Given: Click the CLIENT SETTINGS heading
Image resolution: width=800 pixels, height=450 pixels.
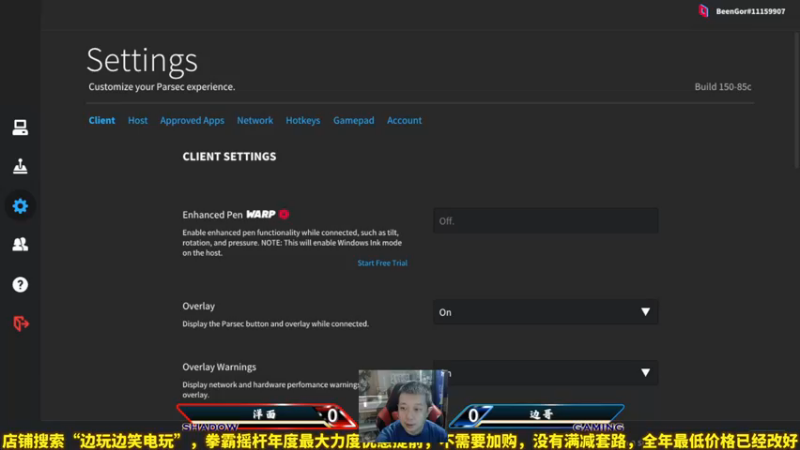Looking at the screenshot, I should [230, 157].
